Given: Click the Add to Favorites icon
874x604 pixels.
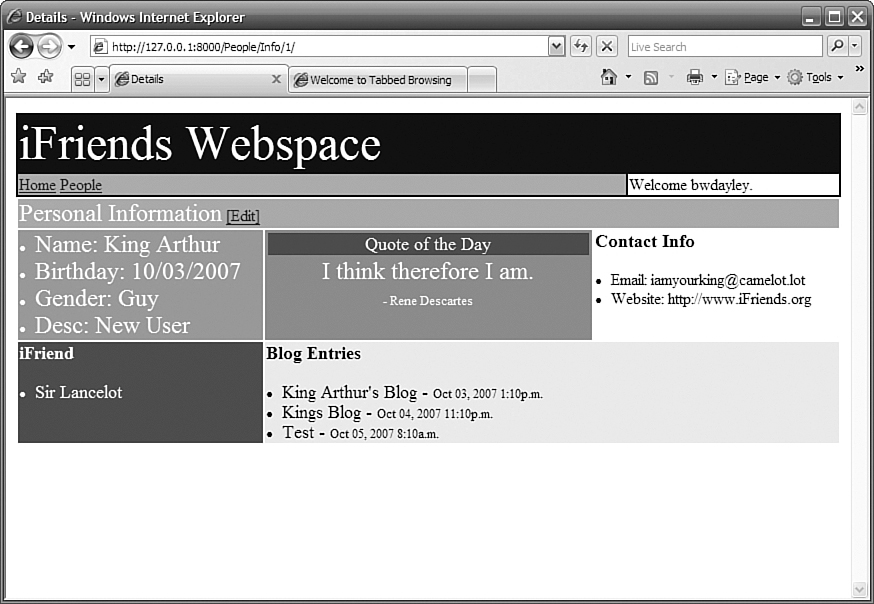Looking at the screenshot, I should pos(45,76).
